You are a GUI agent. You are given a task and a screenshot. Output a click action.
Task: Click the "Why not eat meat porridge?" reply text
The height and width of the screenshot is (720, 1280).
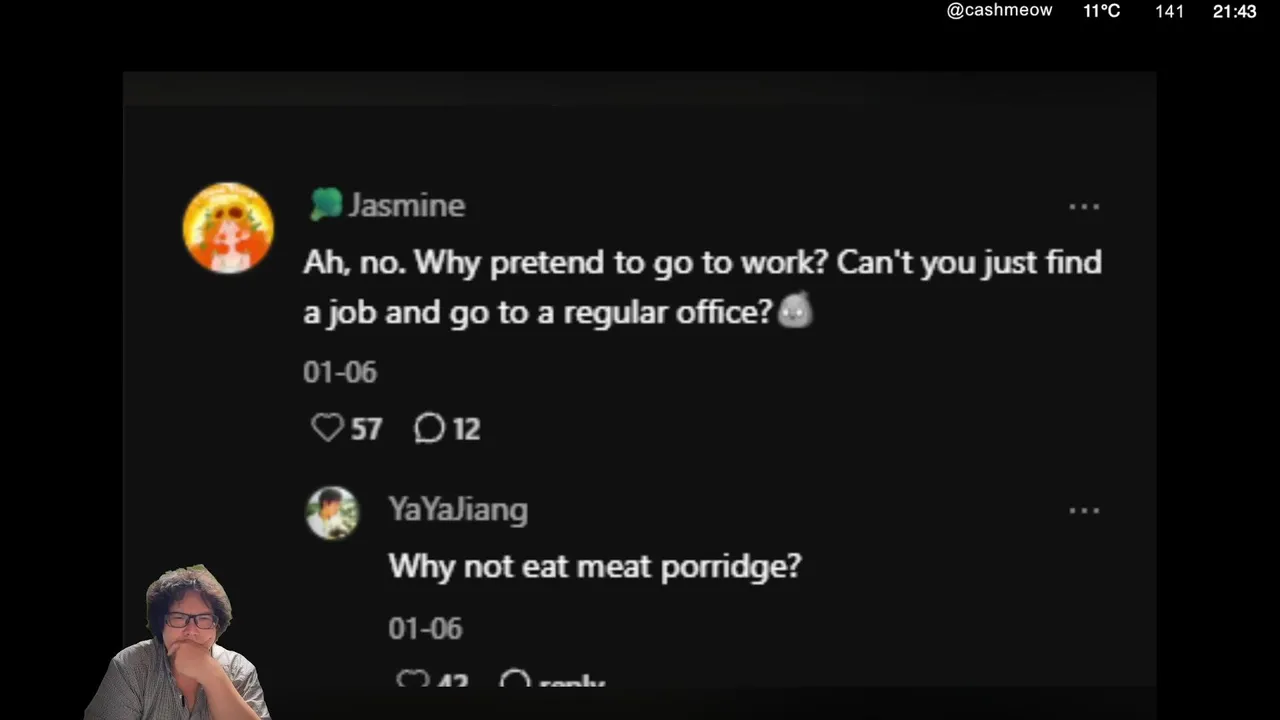(595, 567)
